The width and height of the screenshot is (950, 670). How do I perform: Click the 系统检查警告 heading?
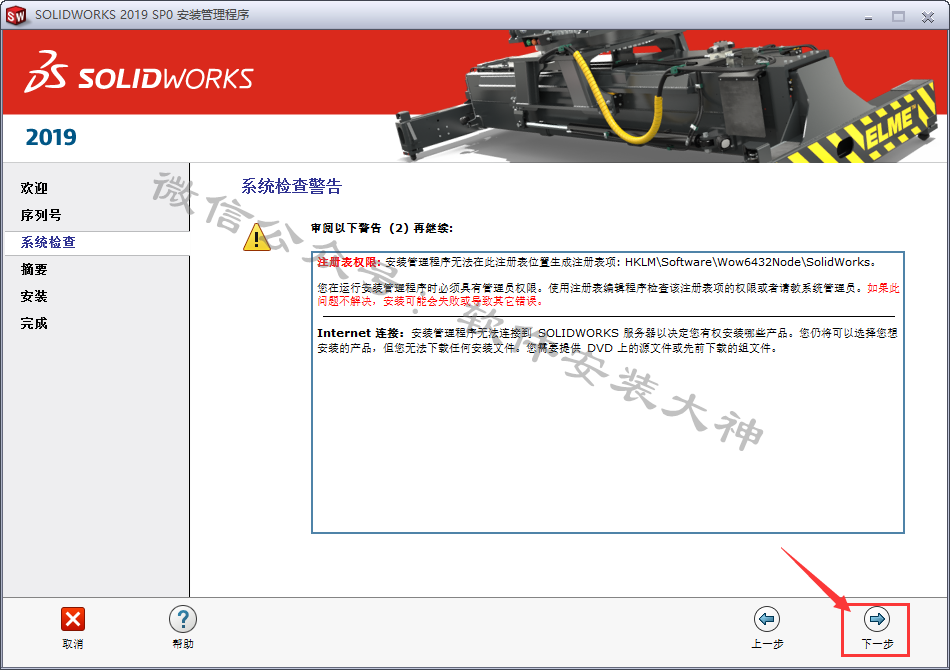(291, 186)
